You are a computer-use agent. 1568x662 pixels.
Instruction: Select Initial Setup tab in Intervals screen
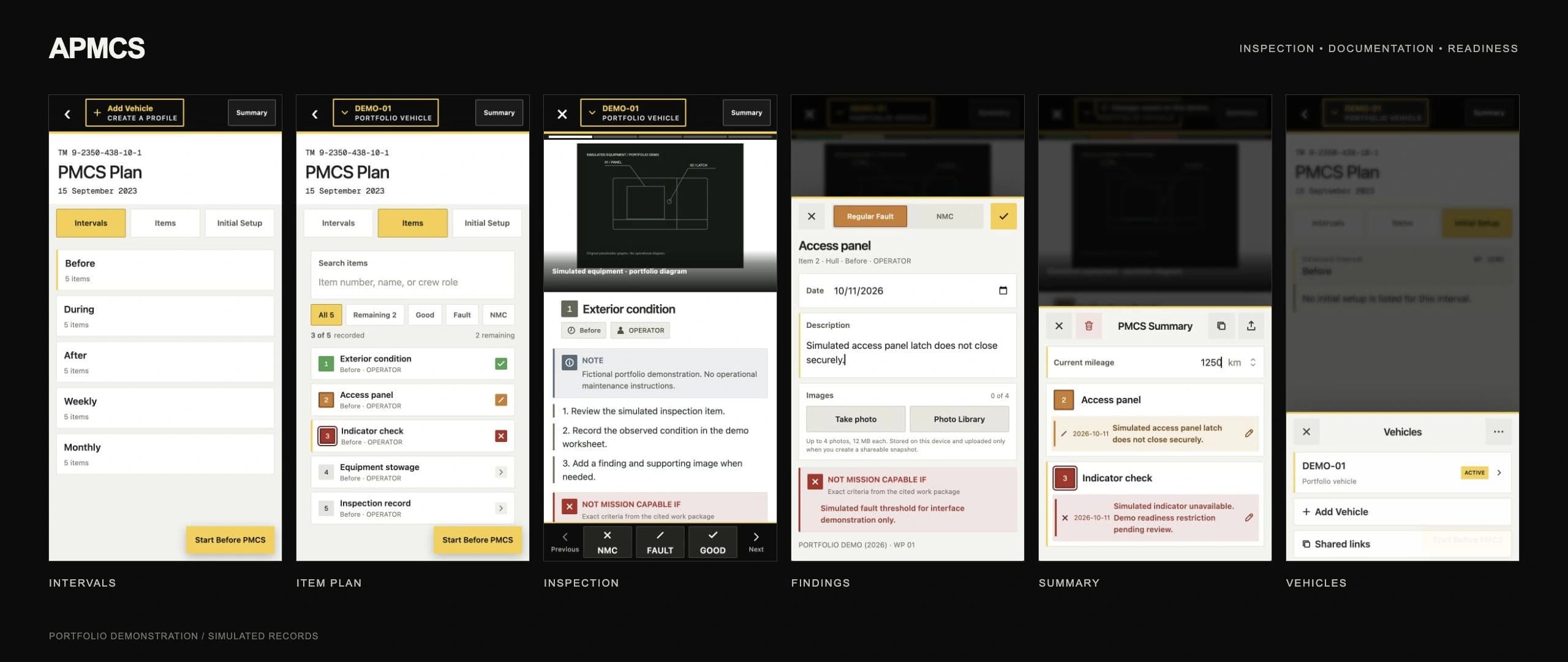pos(239,223)
